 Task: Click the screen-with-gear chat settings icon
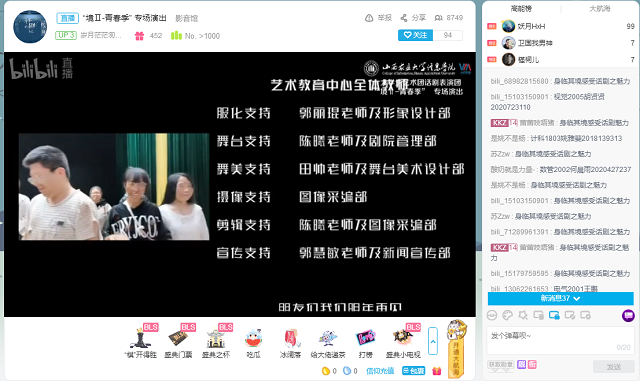(x=585, y=315)
